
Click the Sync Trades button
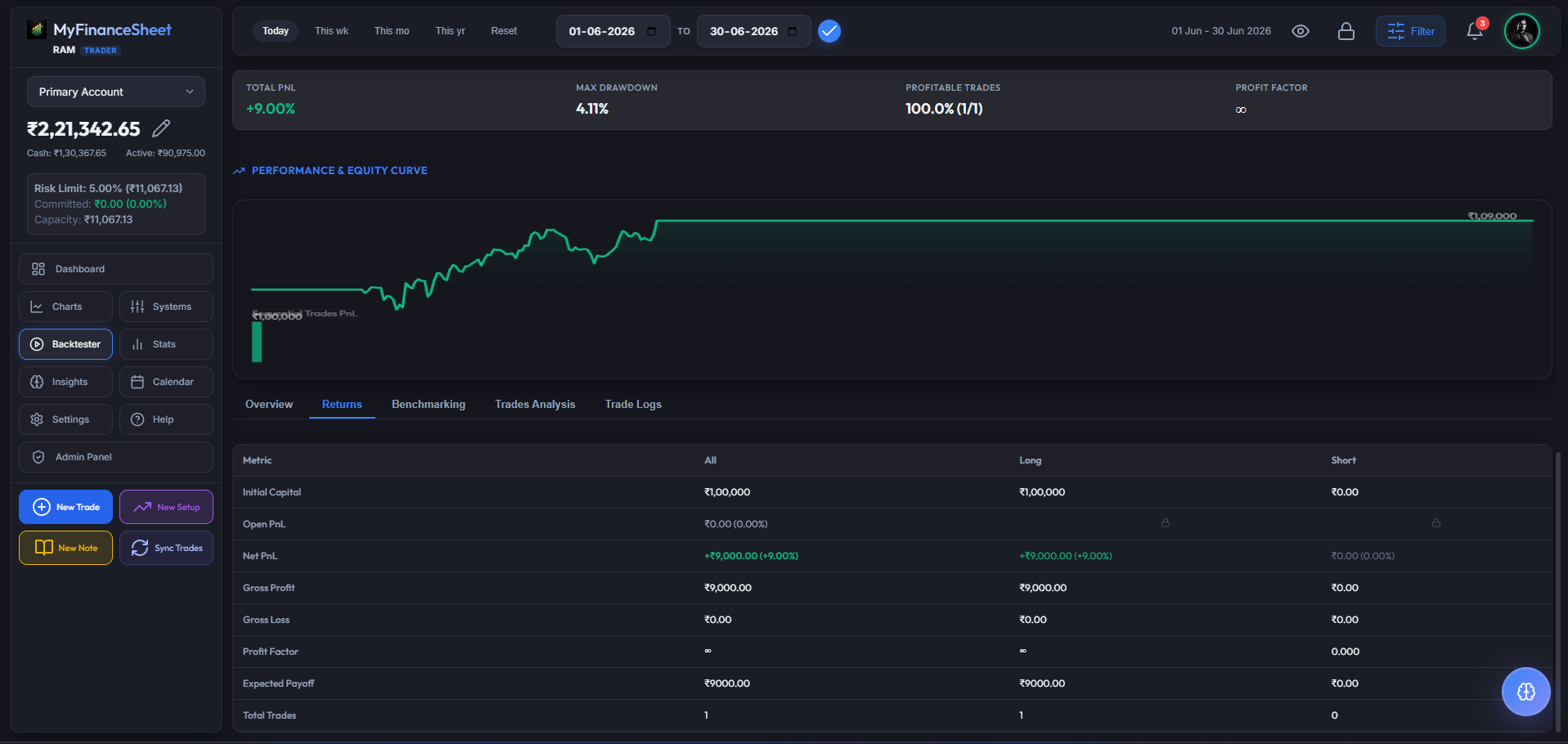pyautogui.click(x=166, y=548)
